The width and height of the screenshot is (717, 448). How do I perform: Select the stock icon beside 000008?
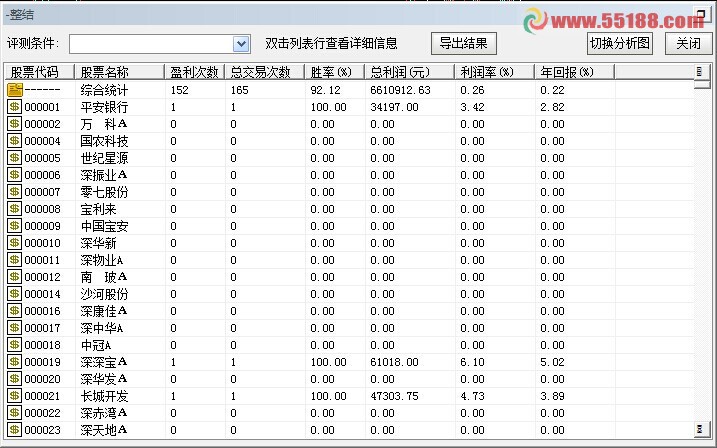(x=15, y=209)
